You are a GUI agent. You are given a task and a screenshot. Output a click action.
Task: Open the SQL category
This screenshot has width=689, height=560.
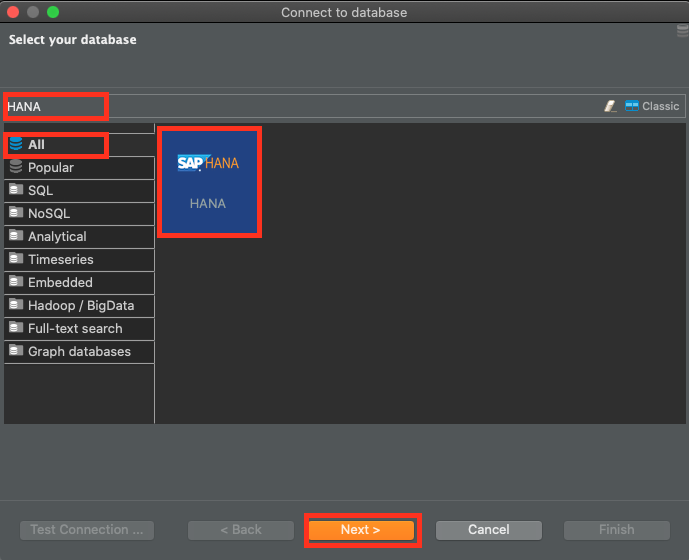pyautogui.click(x=79, y=190)
